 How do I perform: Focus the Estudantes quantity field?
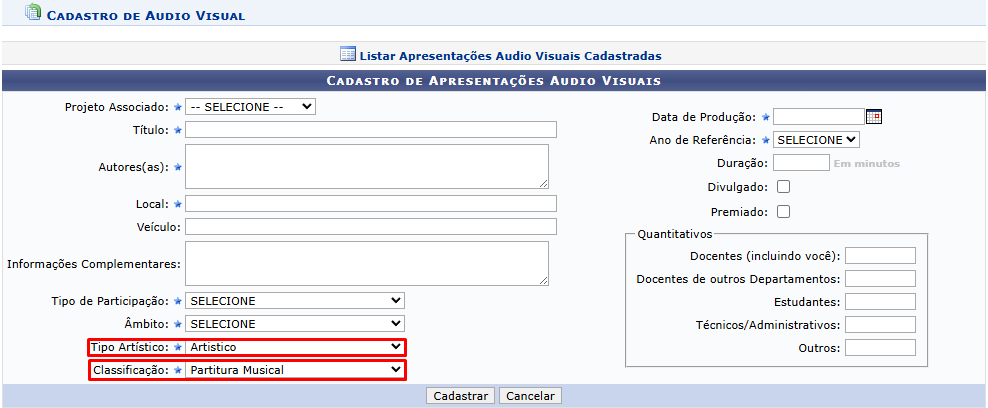coord(880,302)
